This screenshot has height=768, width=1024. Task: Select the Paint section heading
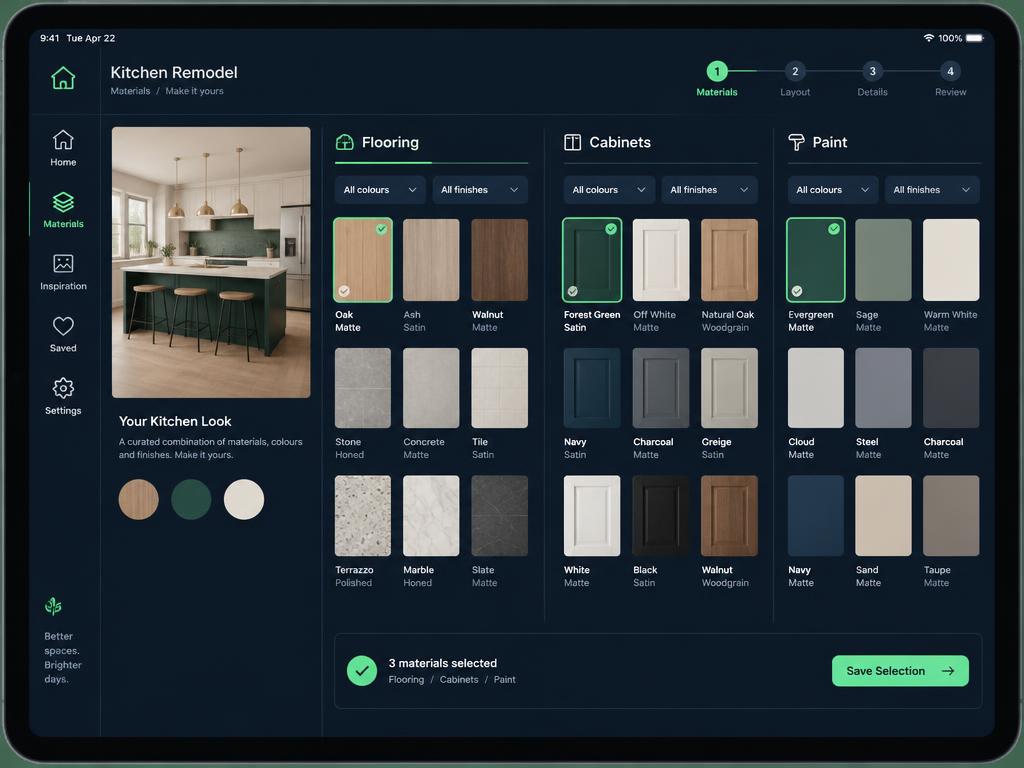(829, 142)
